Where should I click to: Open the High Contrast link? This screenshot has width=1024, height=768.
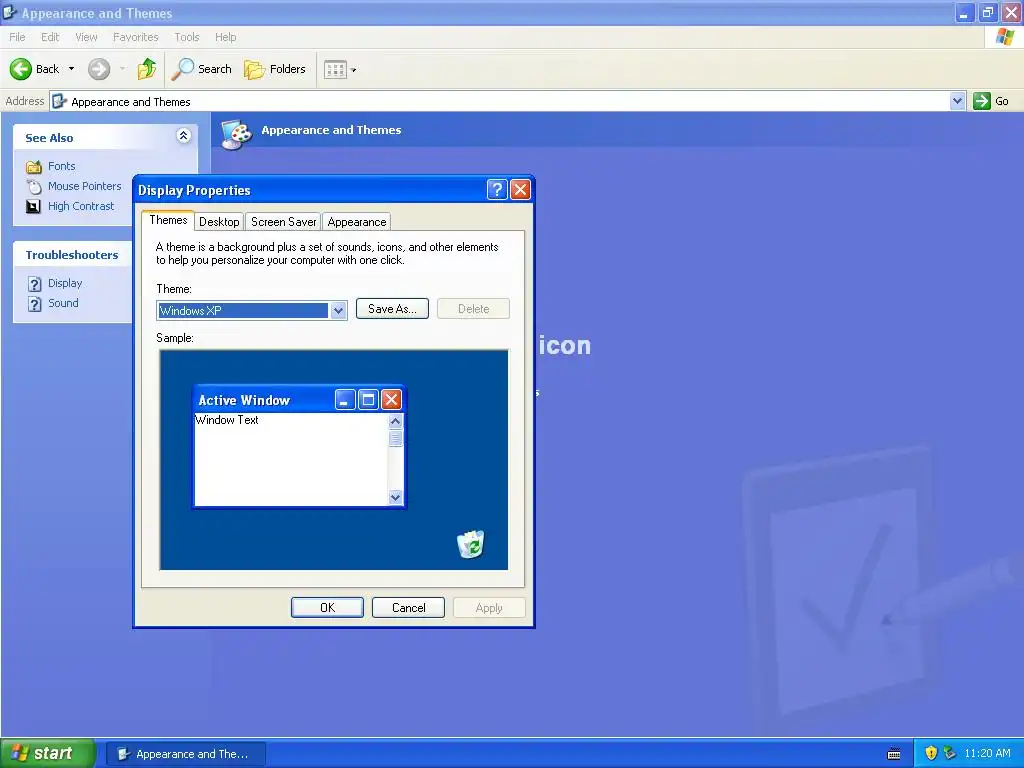81,206
